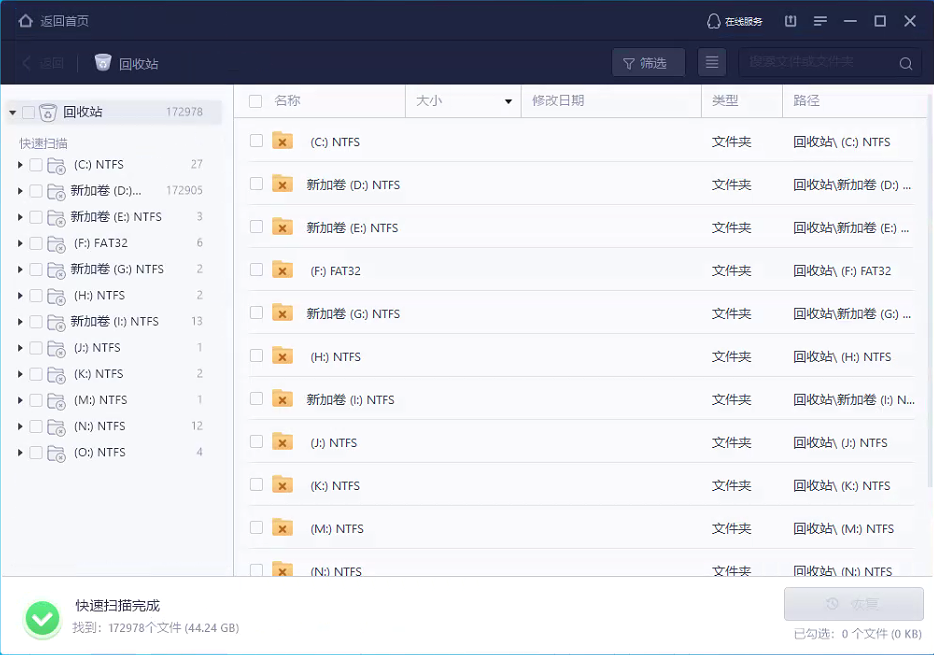
Task: Check the tree checkbox for (M:) NTFS
Action: click(x=36, y=400)
